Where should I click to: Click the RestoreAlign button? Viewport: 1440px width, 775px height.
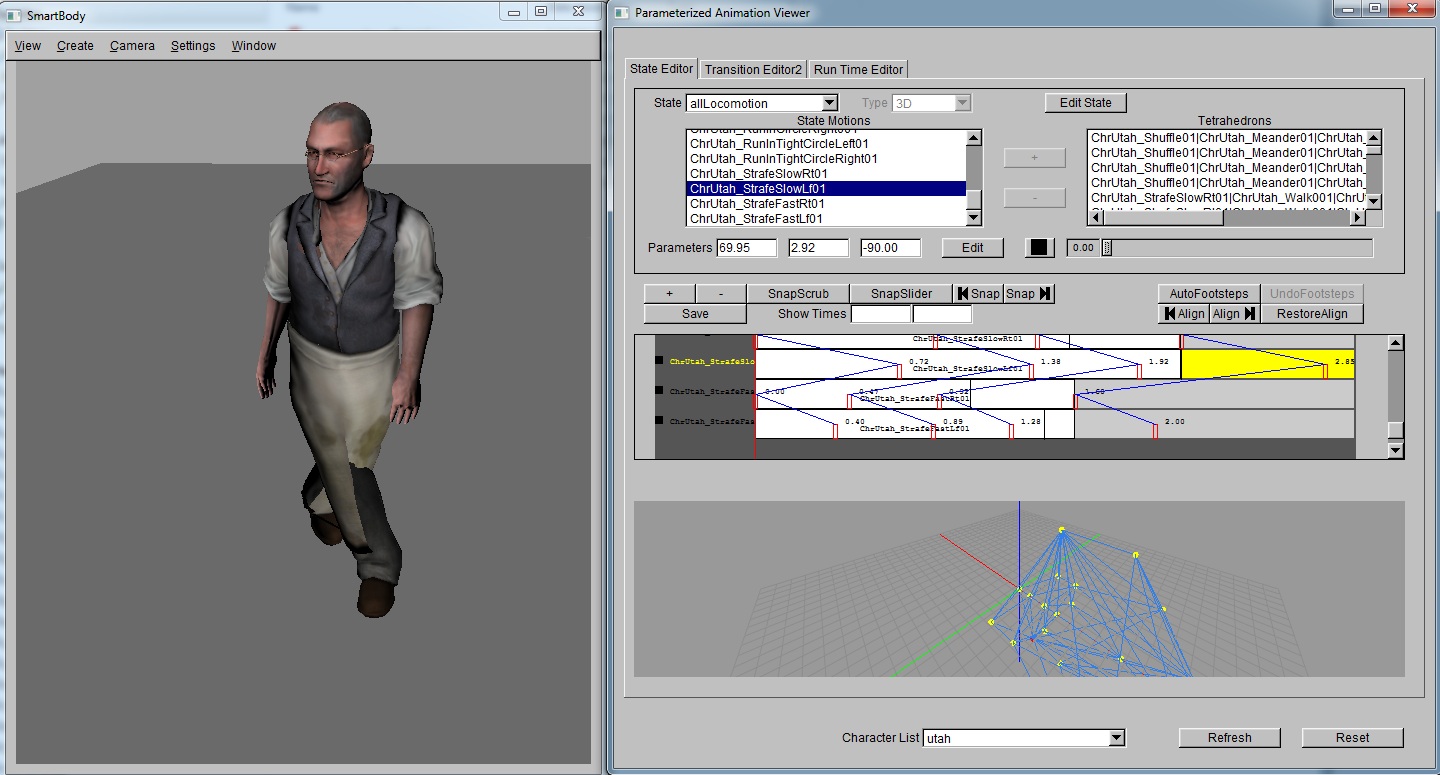[x=1312, y=314]
